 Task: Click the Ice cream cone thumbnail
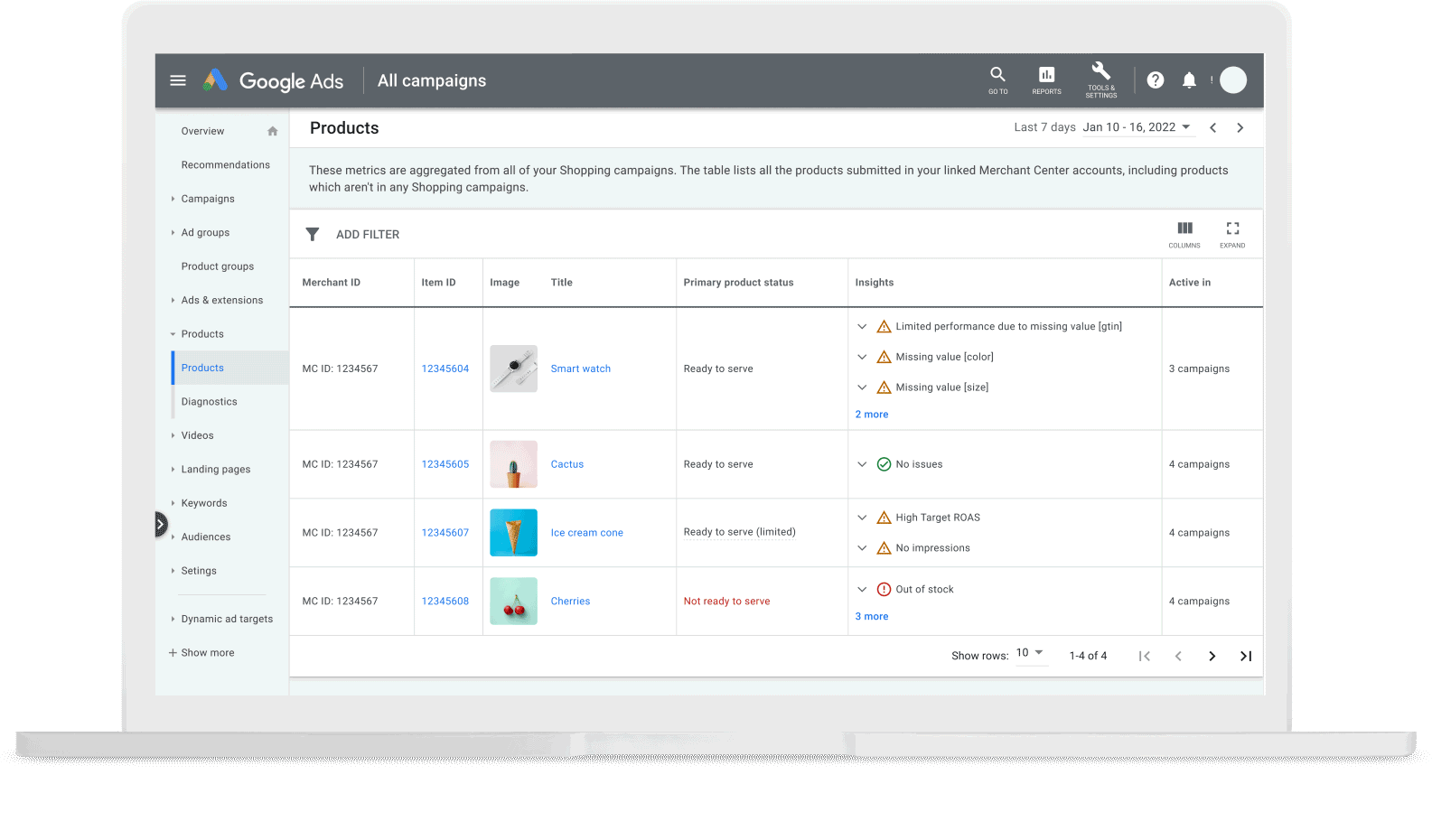pyautogui.click(x=513, y=532)
